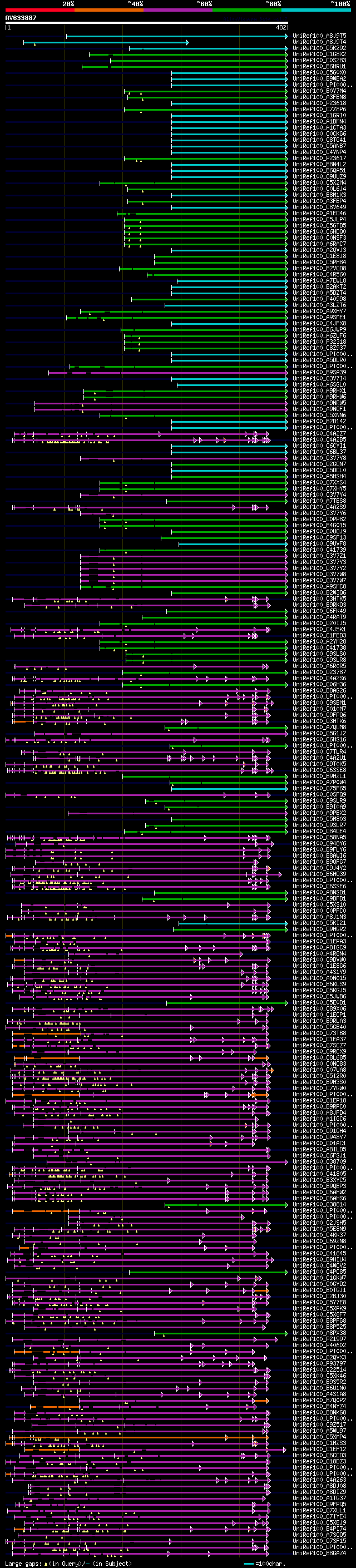Click the UniRef100_A9SME1 hit label
356x1568 pixels.
[x=319, y=317]
